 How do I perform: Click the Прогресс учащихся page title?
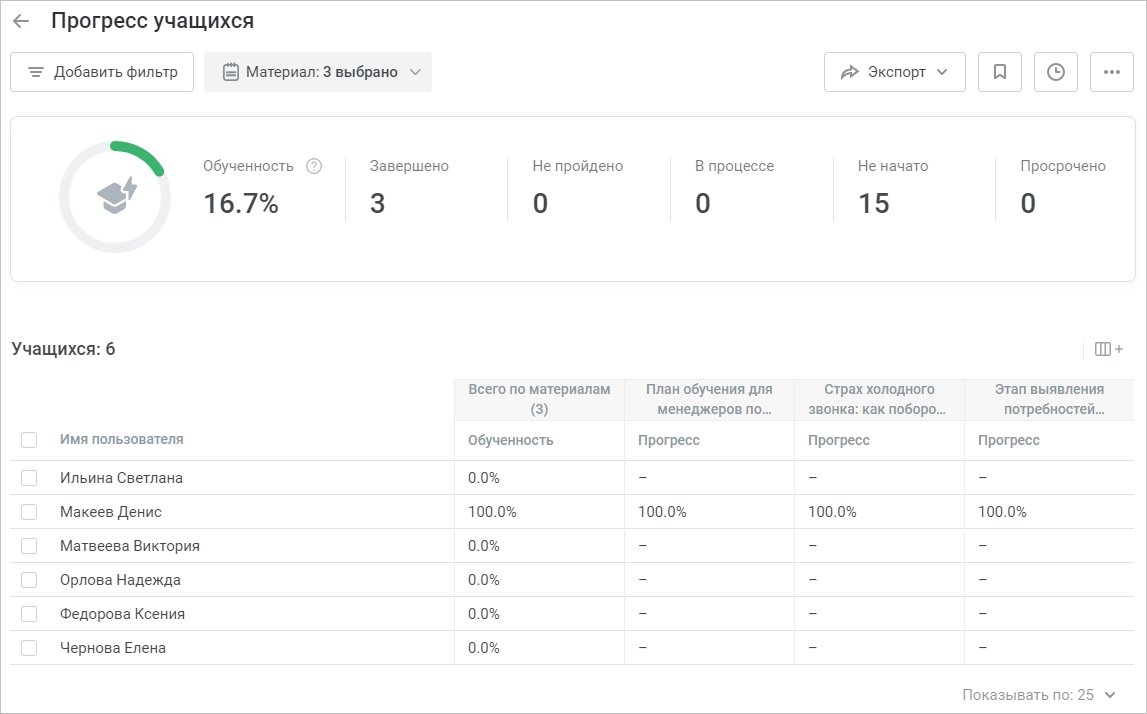(152, 21)
